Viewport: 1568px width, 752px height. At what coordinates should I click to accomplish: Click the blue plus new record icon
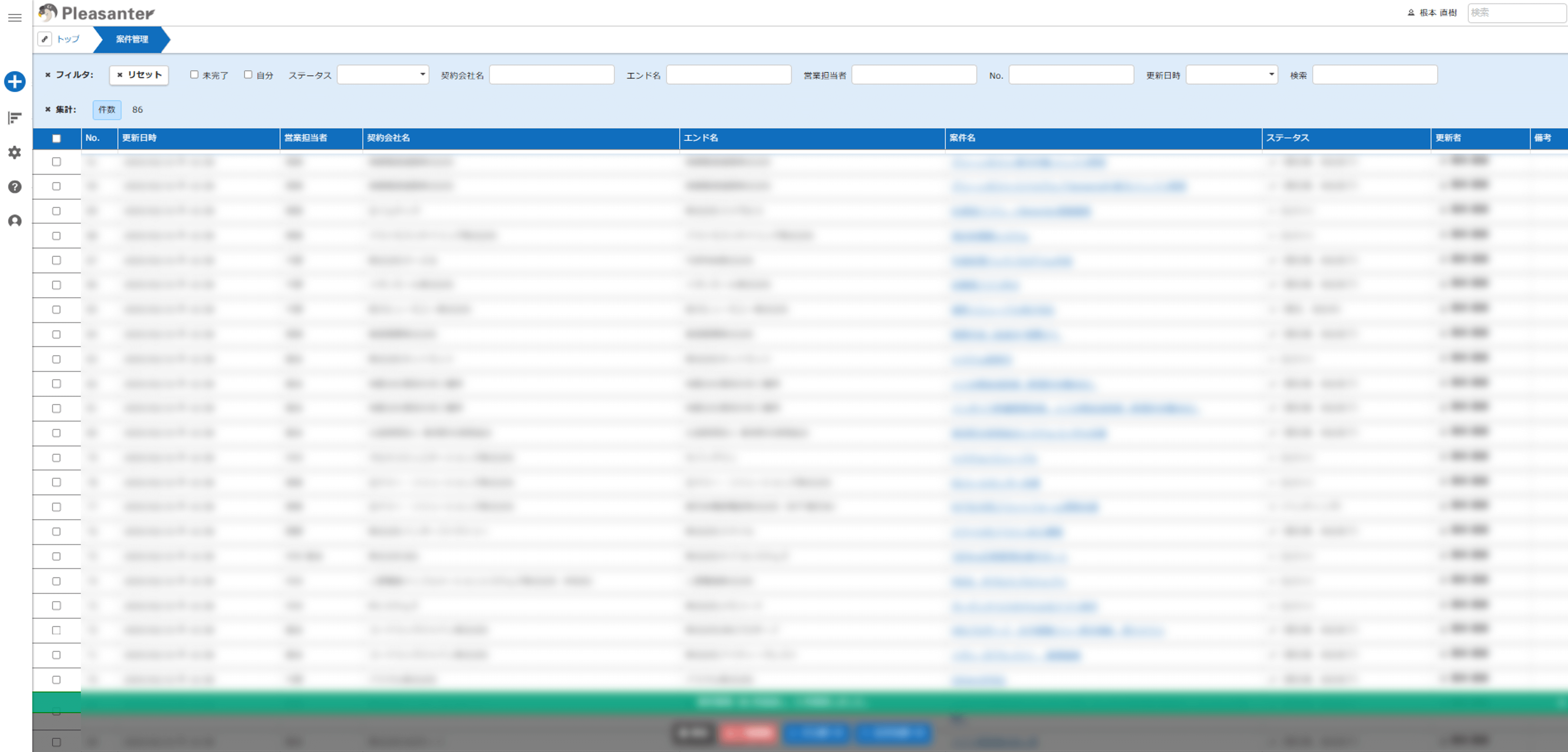click(14, 82)
